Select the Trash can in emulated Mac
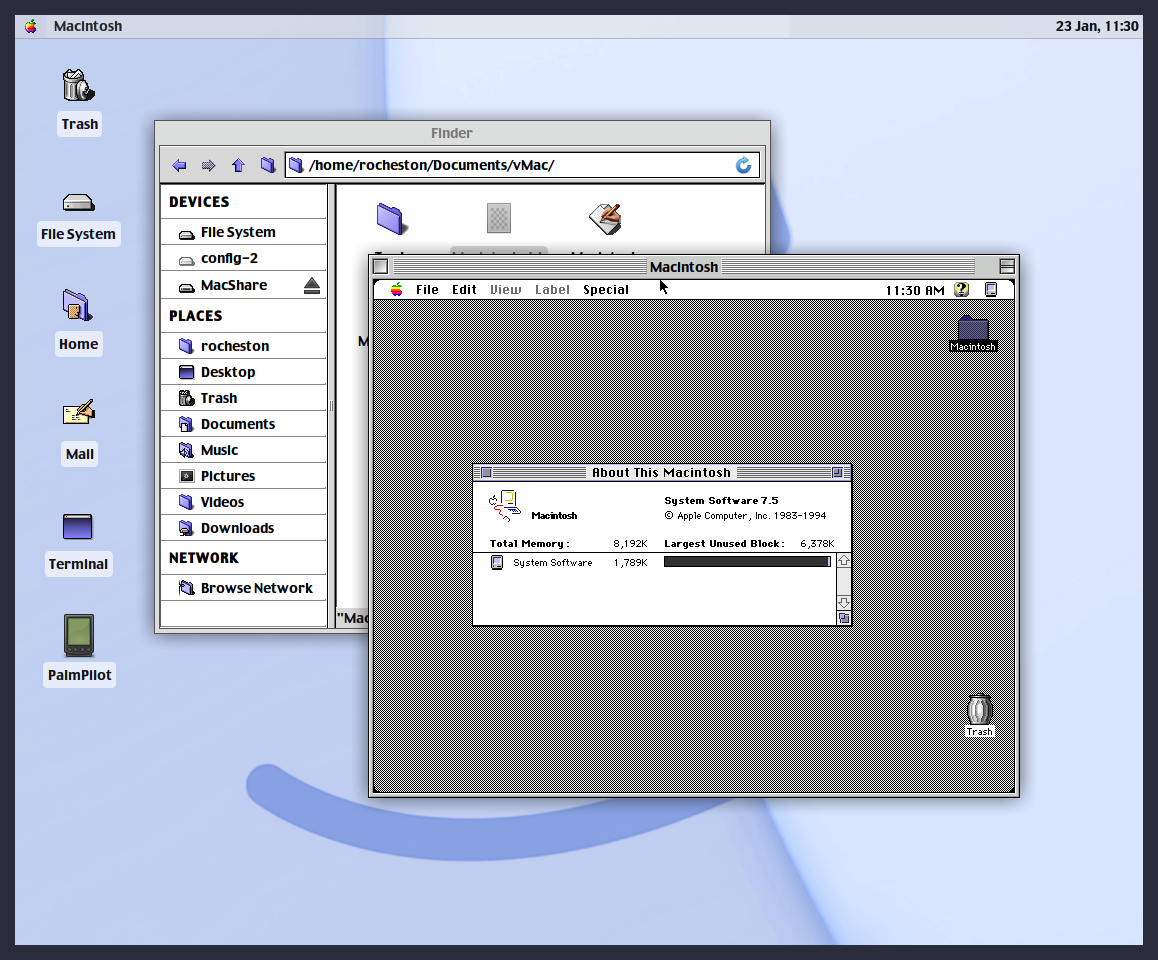 (980, 715)
